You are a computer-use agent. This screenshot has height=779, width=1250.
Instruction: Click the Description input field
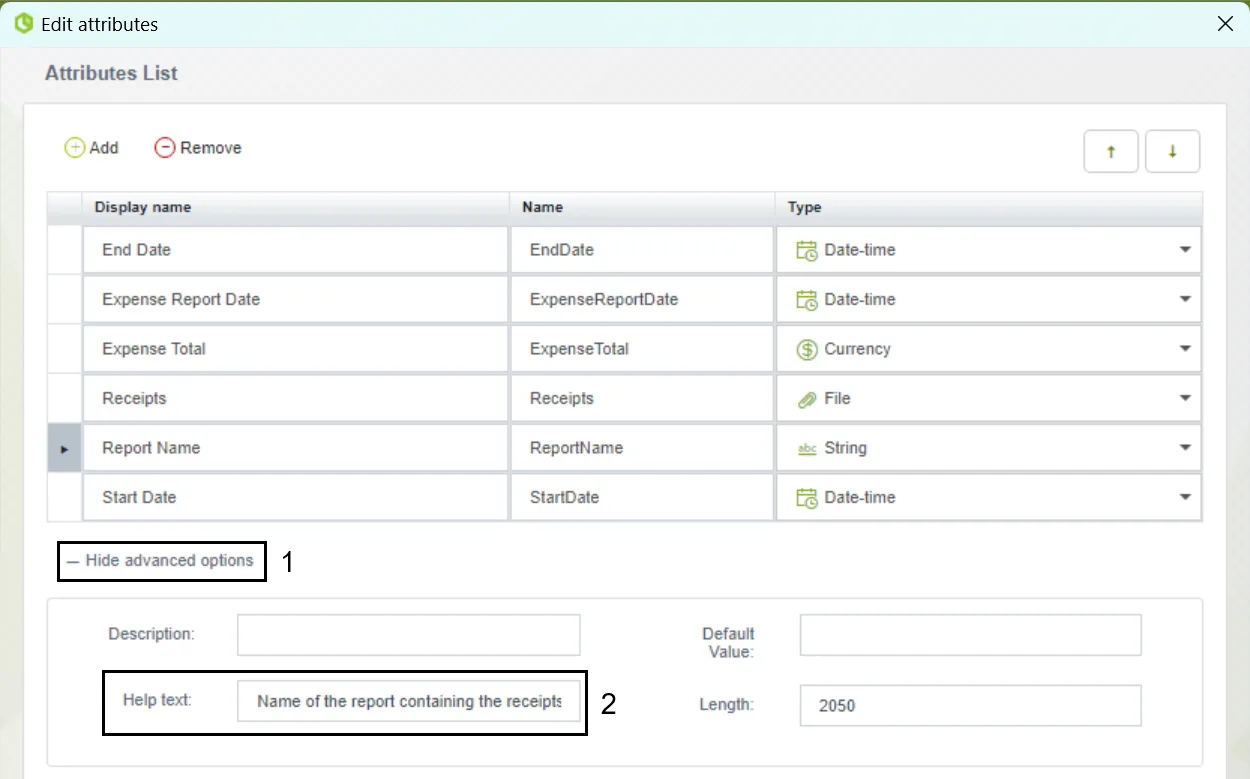pos(408,635)
